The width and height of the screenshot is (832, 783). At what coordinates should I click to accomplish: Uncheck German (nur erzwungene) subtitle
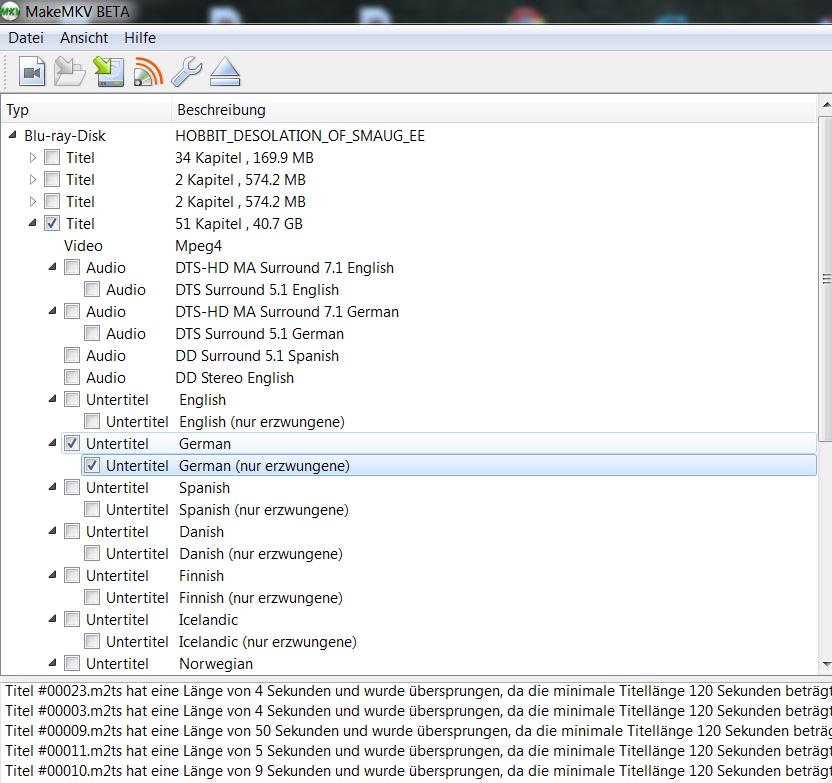pyautogui.click(x=92, y=465)
